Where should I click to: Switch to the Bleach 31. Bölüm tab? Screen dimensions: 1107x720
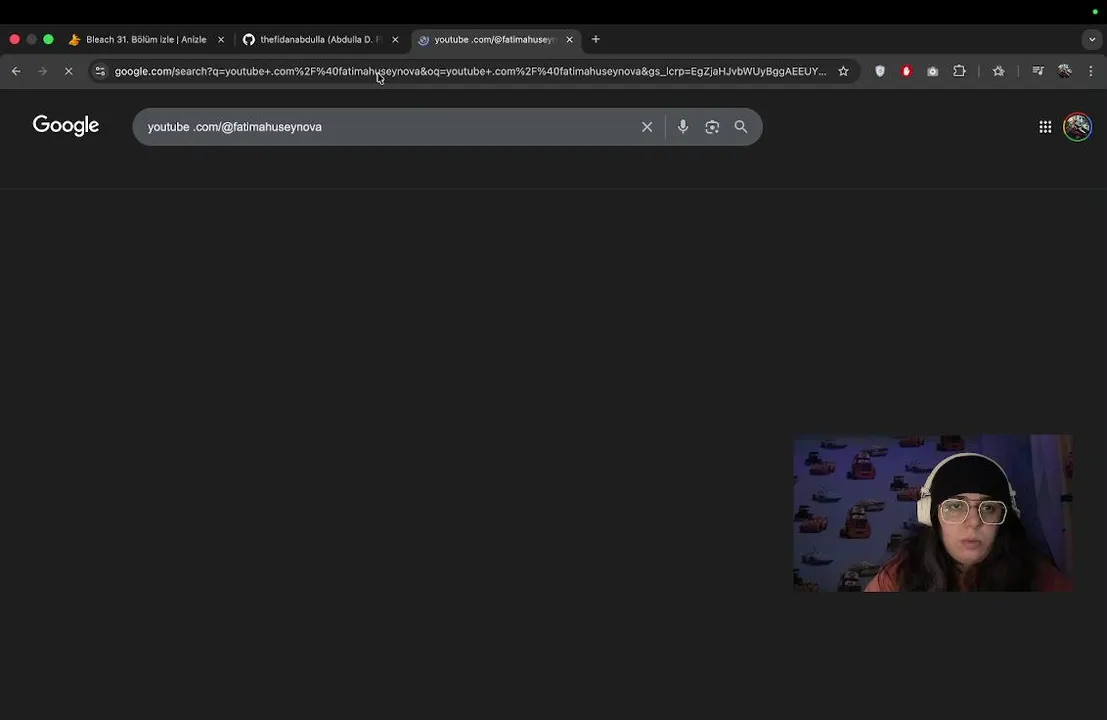tap(147, 40)
